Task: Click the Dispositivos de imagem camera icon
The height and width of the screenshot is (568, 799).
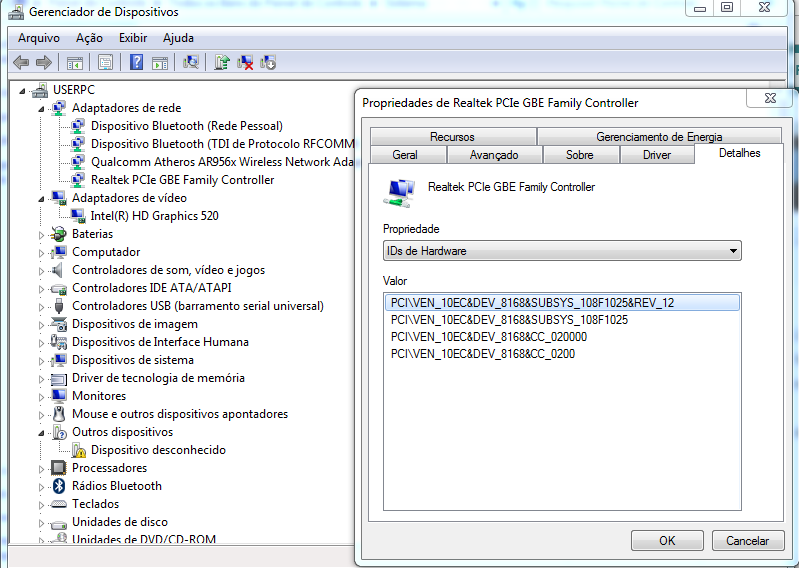Action: [x=59, y=324]
